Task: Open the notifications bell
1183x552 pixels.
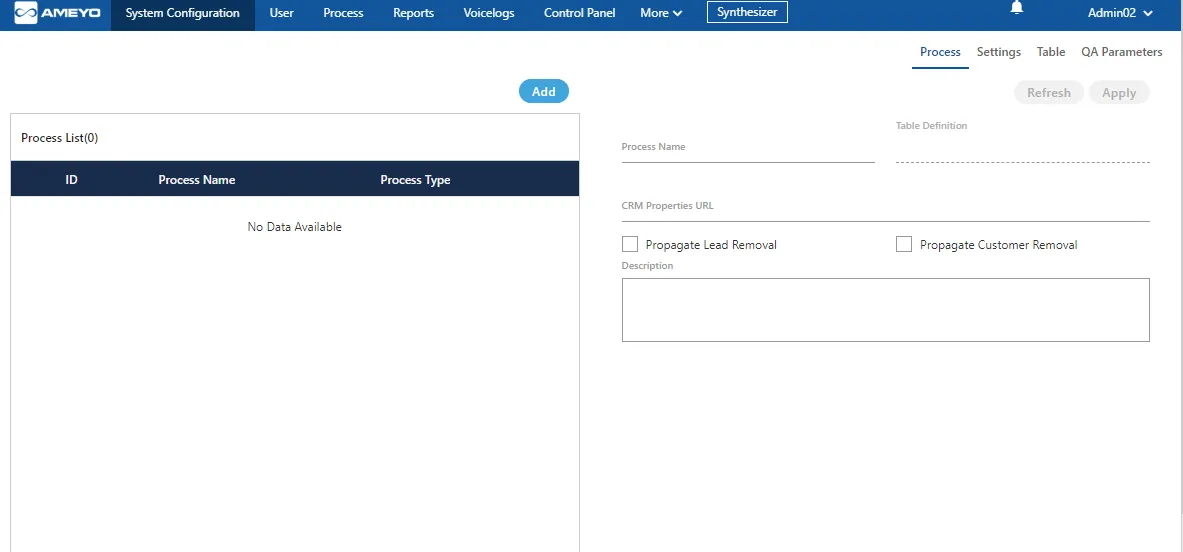Action: pyautogui.click(x=1017, y=8)
